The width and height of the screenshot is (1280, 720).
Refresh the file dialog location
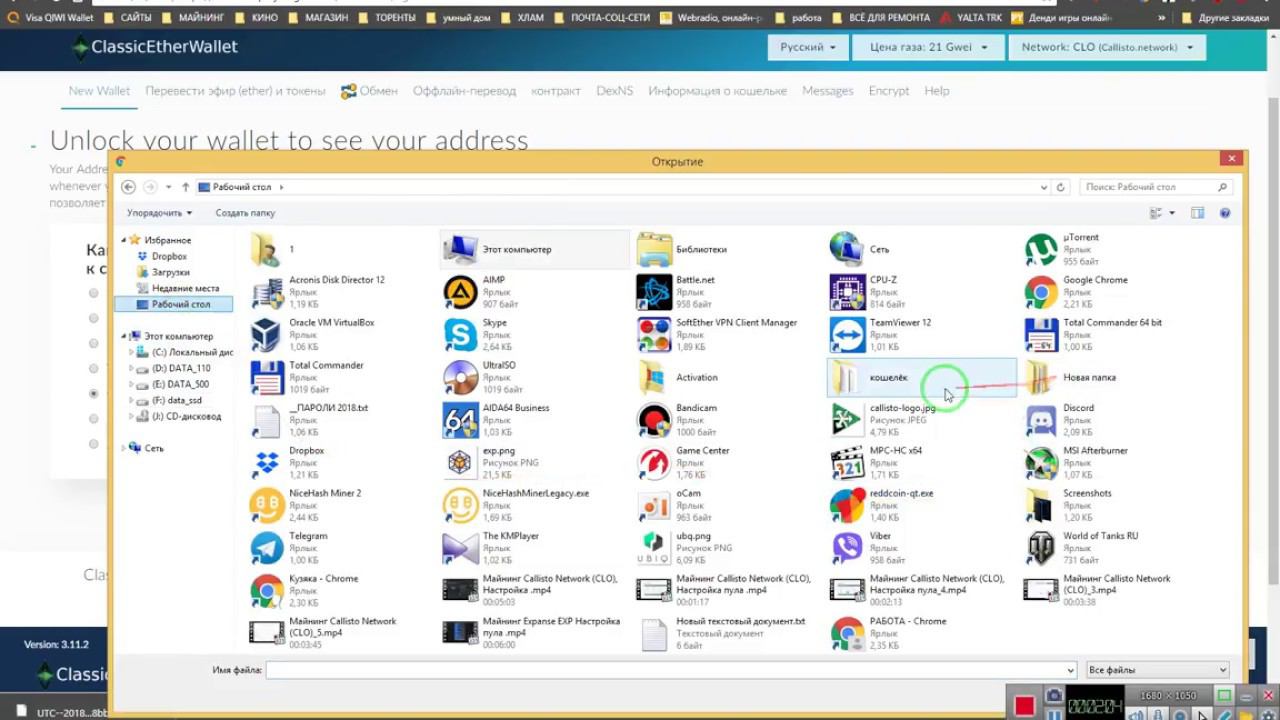(x=1060, y=187)
